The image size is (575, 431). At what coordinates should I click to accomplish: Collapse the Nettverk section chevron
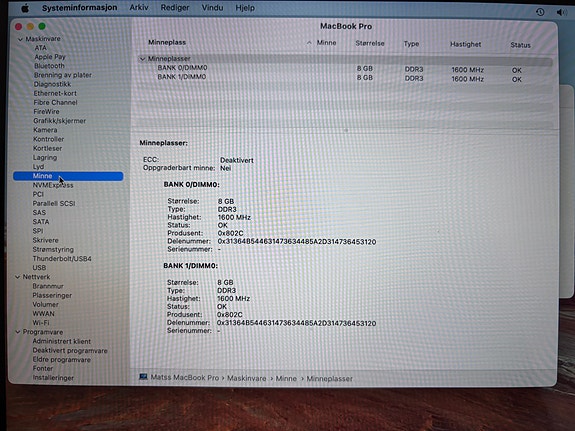click(x=18, y=277)
